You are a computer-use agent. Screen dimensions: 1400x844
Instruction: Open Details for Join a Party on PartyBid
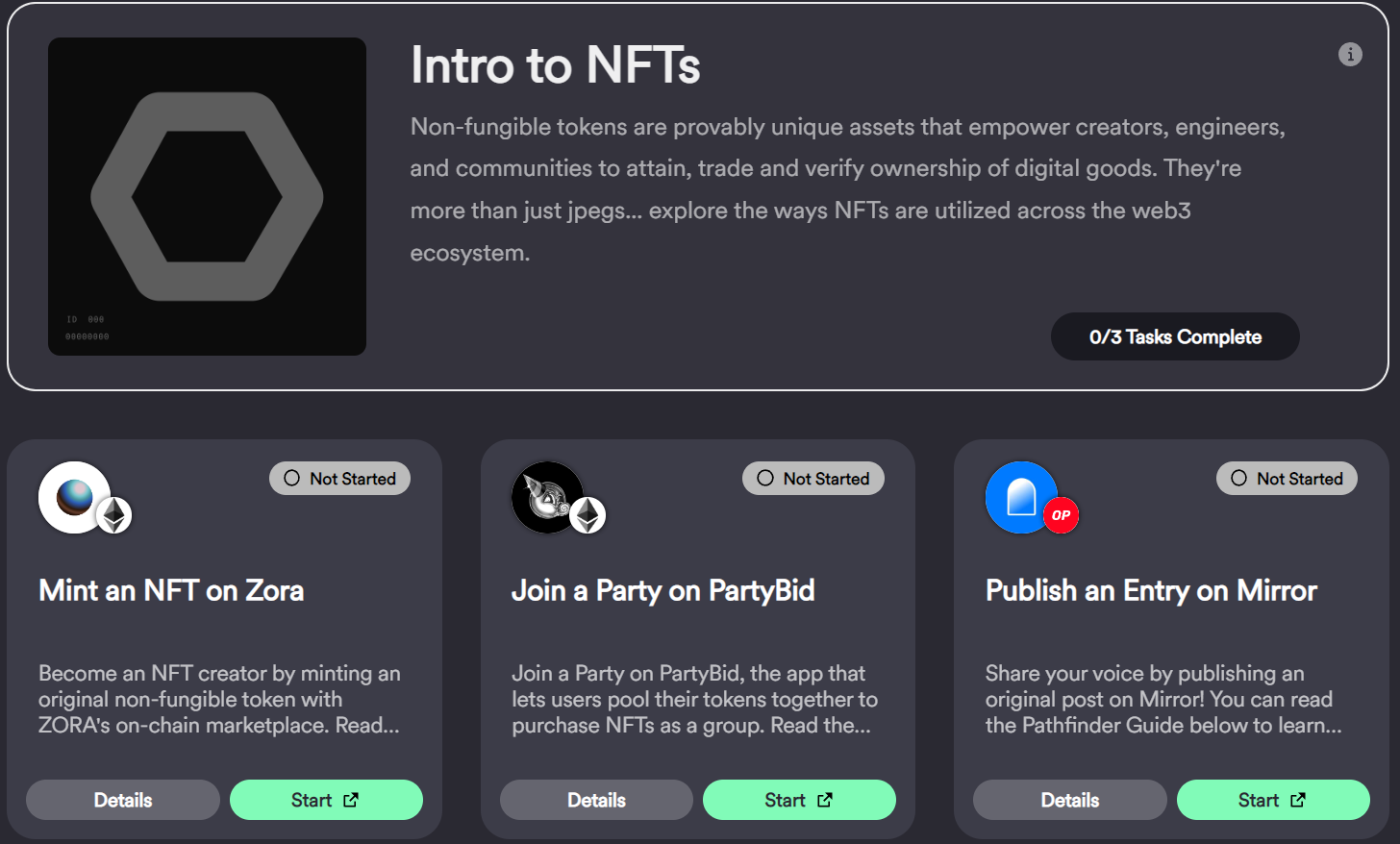[596, 800]
